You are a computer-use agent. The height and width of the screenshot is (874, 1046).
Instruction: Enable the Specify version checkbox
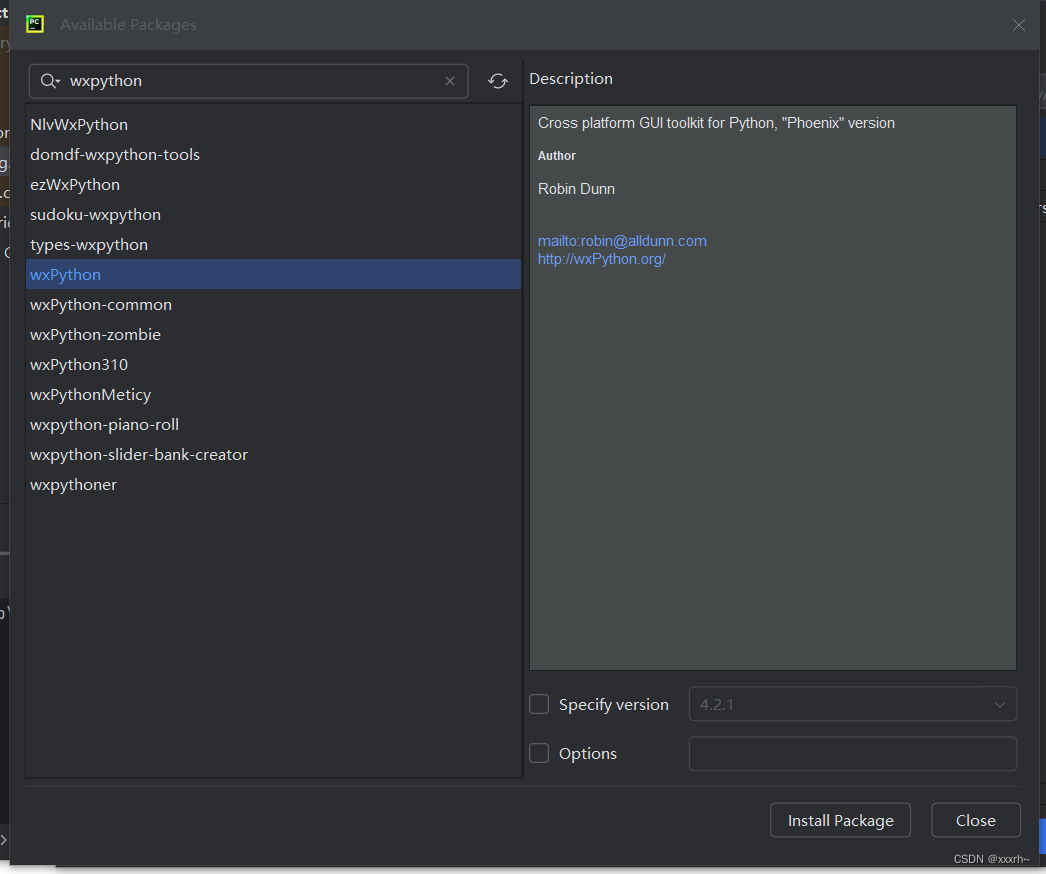538,704
